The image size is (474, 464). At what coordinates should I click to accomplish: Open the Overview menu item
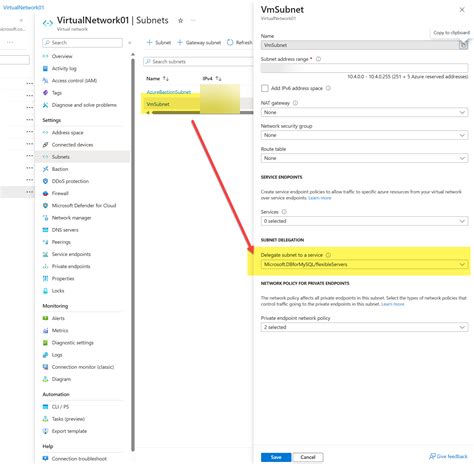click(x=62, y=56)
